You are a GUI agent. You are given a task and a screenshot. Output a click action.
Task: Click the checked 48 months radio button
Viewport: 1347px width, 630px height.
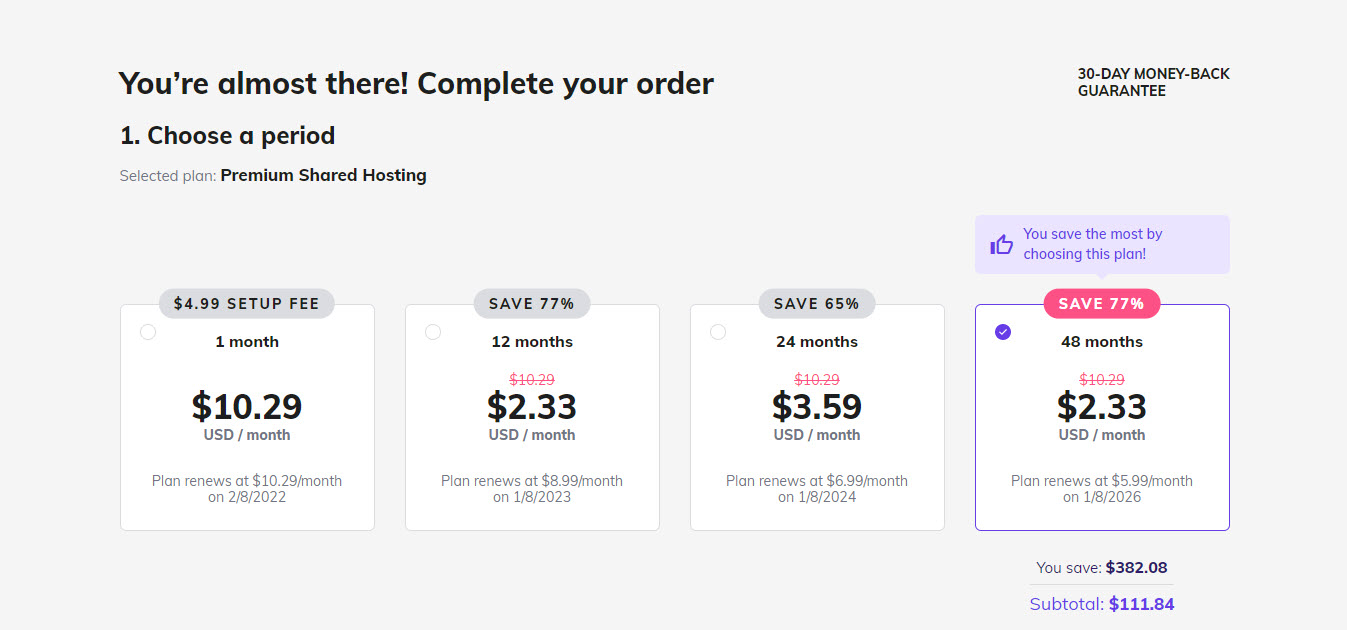(1003, 332)
